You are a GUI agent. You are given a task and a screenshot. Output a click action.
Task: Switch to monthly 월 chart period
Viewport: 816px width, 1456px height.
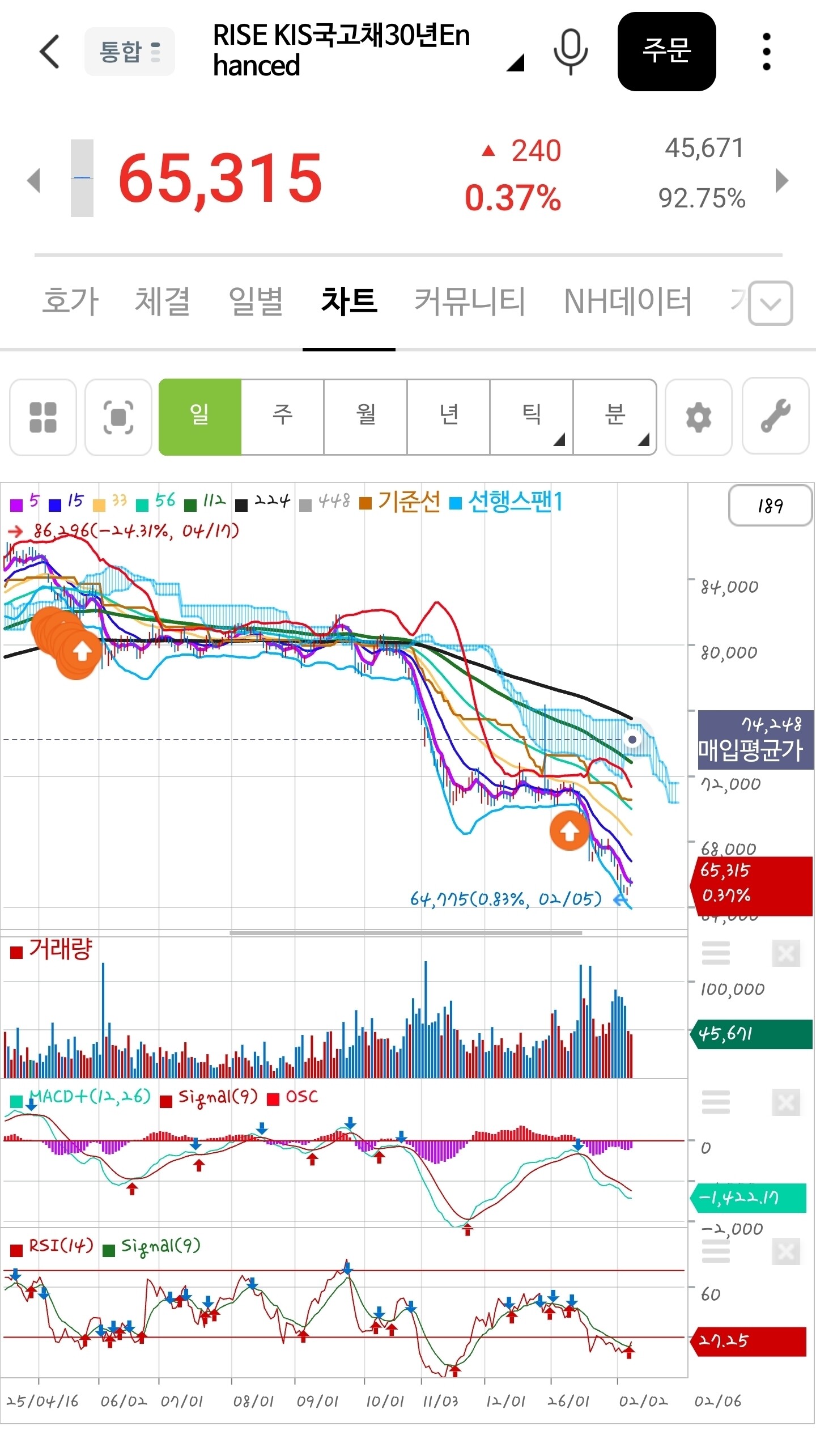point(365,417)
